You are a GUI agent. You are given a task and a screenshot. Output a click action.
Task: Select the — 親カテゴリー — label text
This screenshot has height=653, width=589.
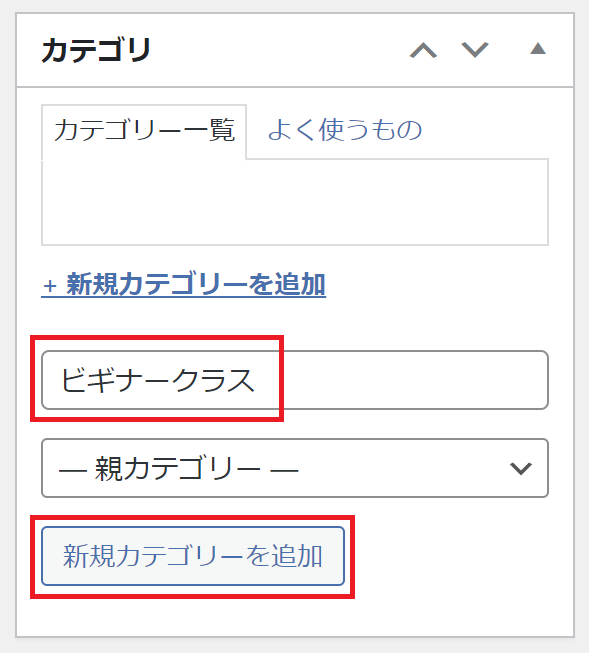(179, 469)
